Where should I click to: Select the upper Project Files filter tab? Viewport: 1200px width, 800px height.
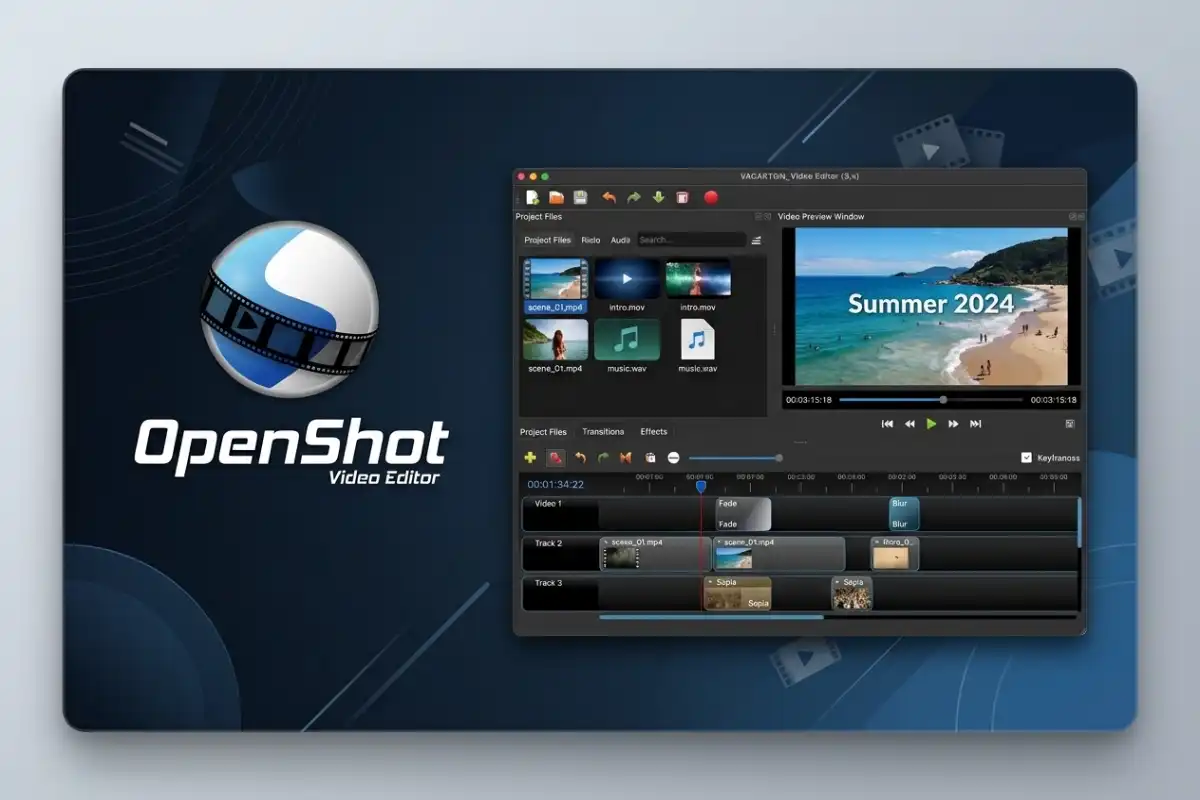(x=548, y=240)
